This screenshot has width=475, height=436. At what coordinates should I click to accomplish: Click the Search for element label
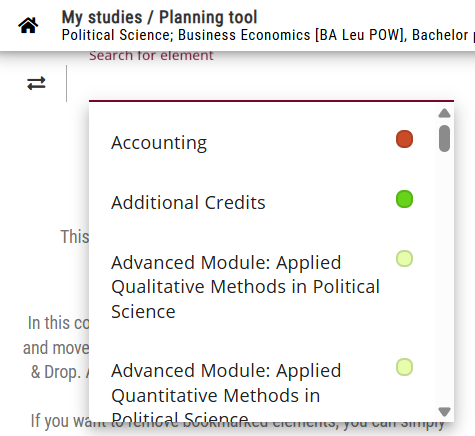151,55
